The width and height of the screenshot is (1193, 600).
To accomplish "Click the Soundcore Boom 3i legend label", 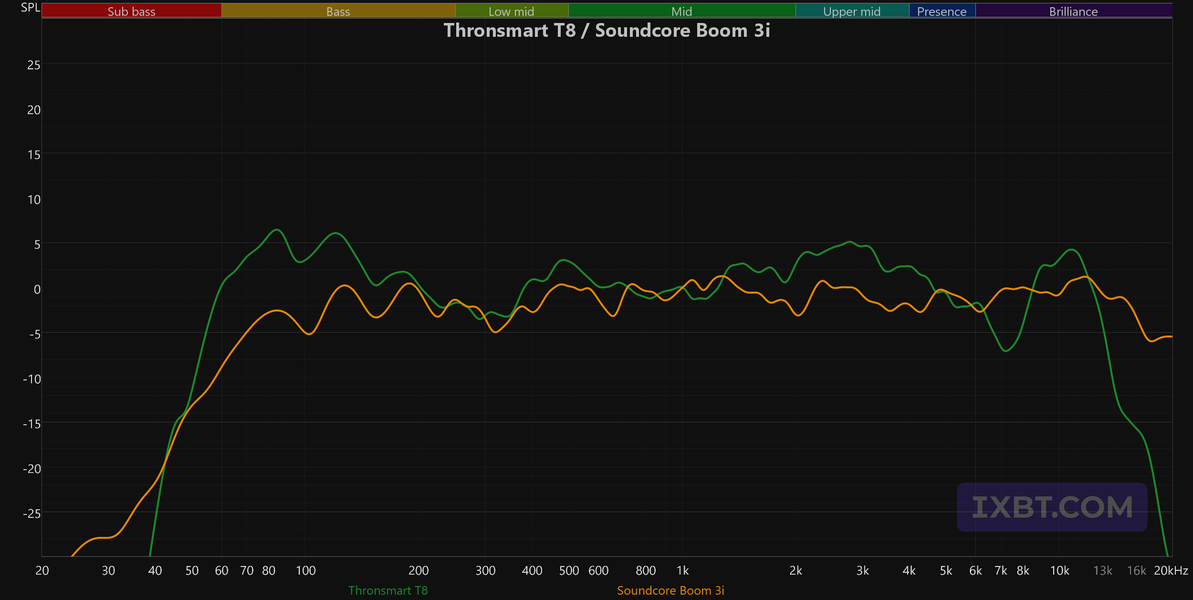I will coord(670,590).
